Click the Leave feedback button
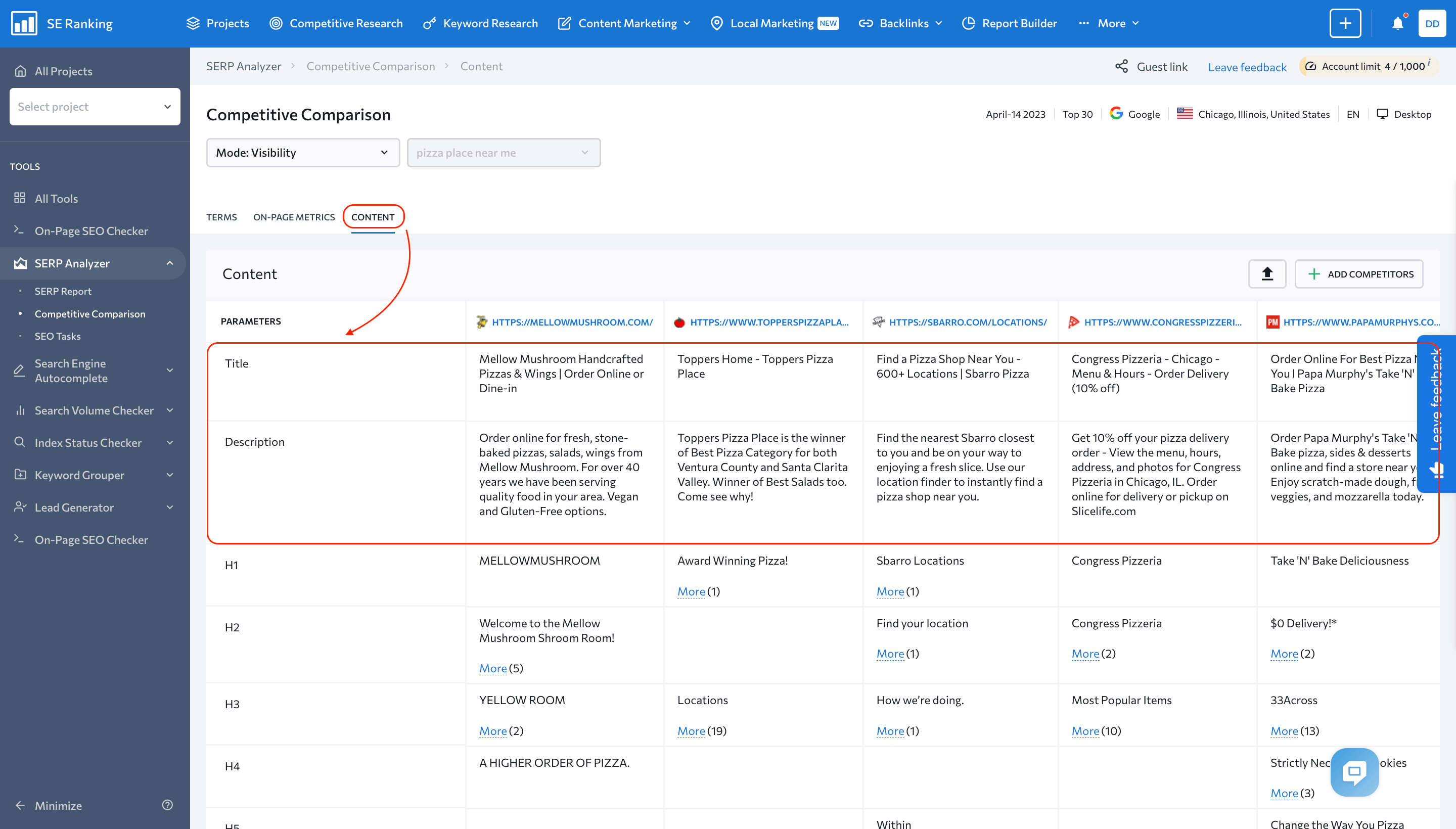Image resolution: width=1456 pixels, height=829 pixels. (x=1247, y=66)
